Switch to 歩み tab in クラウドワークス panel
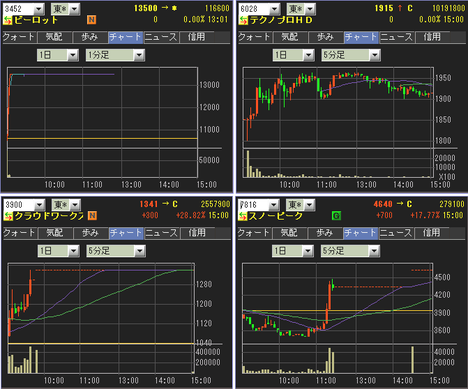This screenshot has height=389, width=468. tap(90, 233)
